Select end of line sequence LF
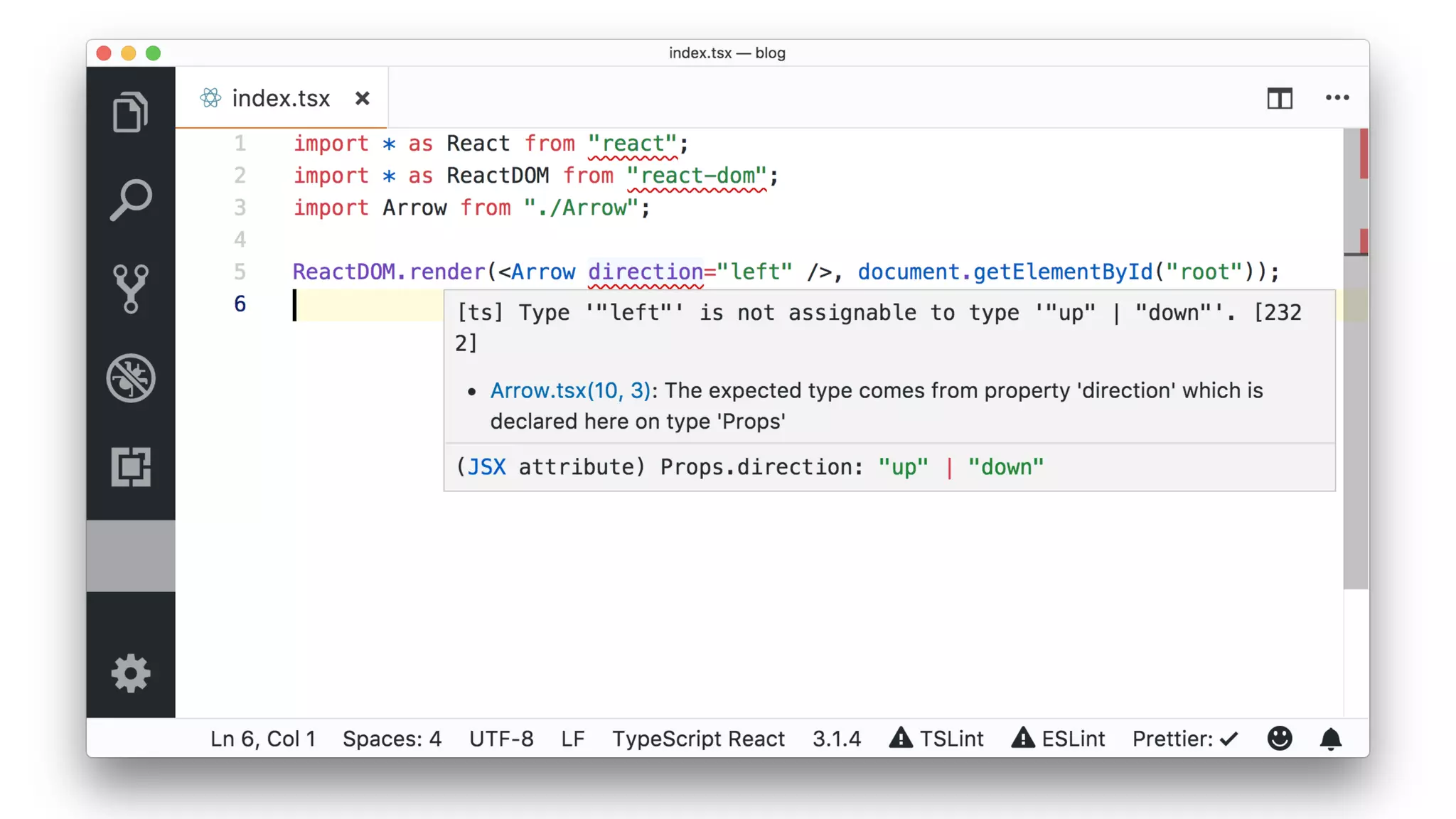 click(572, 739)
